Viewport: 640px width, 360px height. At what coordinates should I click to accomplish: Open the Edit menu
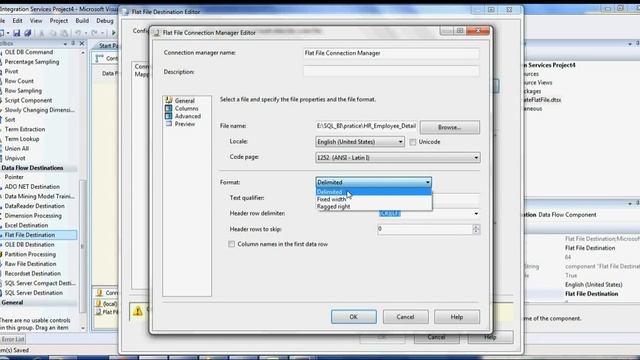(18, 20)
